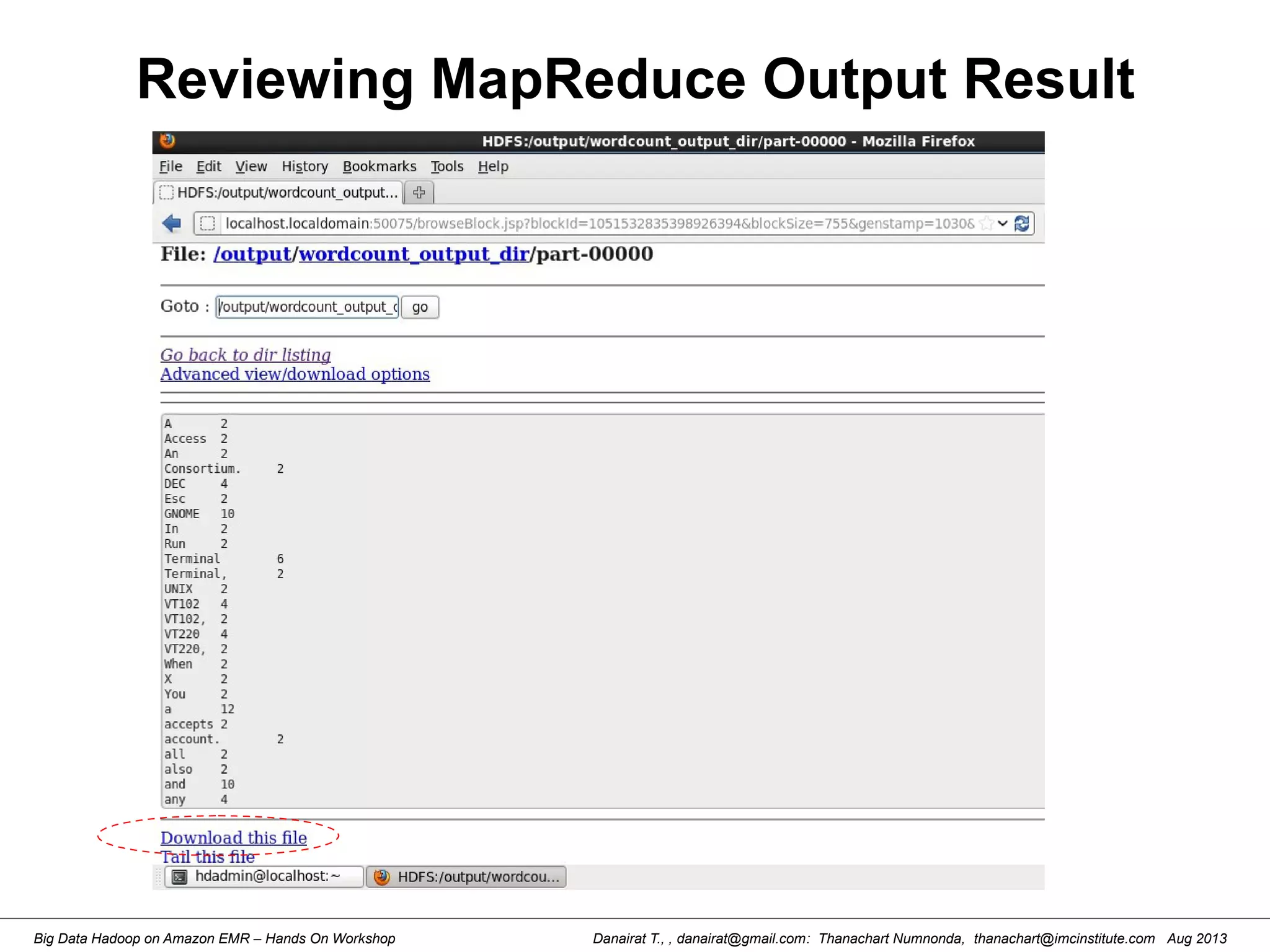This screenshot has width=1270, height=952.
Task: Click the site identity icon in address bar
Action: pyautogui.click(x=208, y=223)
